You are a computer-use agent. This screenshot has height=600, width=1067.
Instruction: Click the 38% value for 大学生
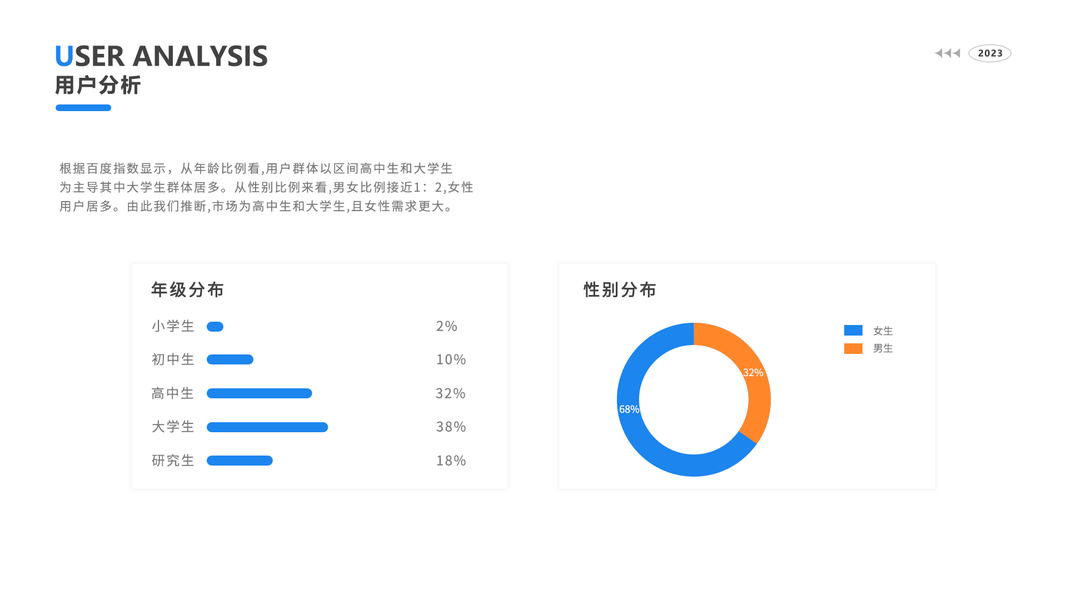coord(451,427)
